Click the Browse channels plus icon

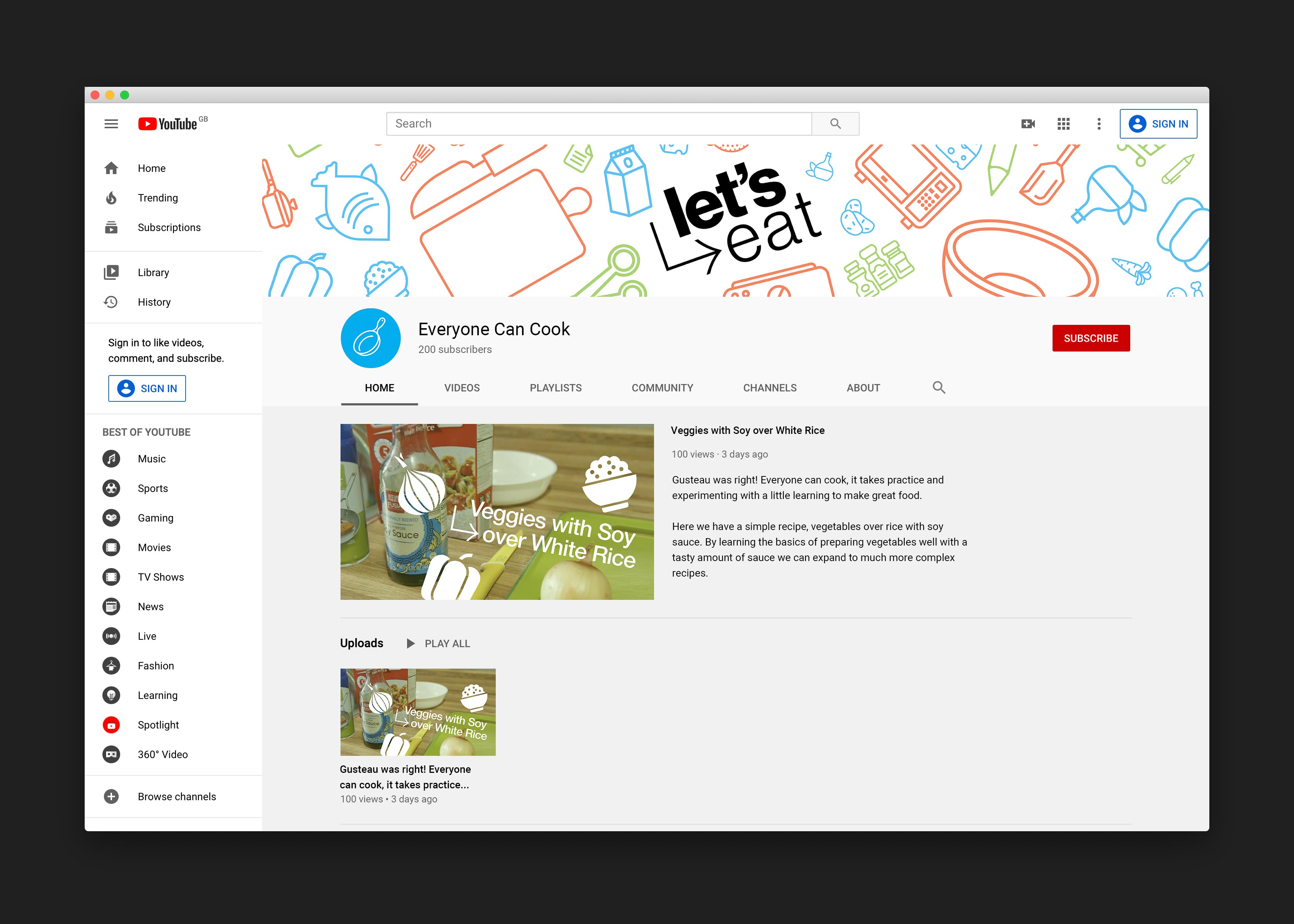point(111,796)
